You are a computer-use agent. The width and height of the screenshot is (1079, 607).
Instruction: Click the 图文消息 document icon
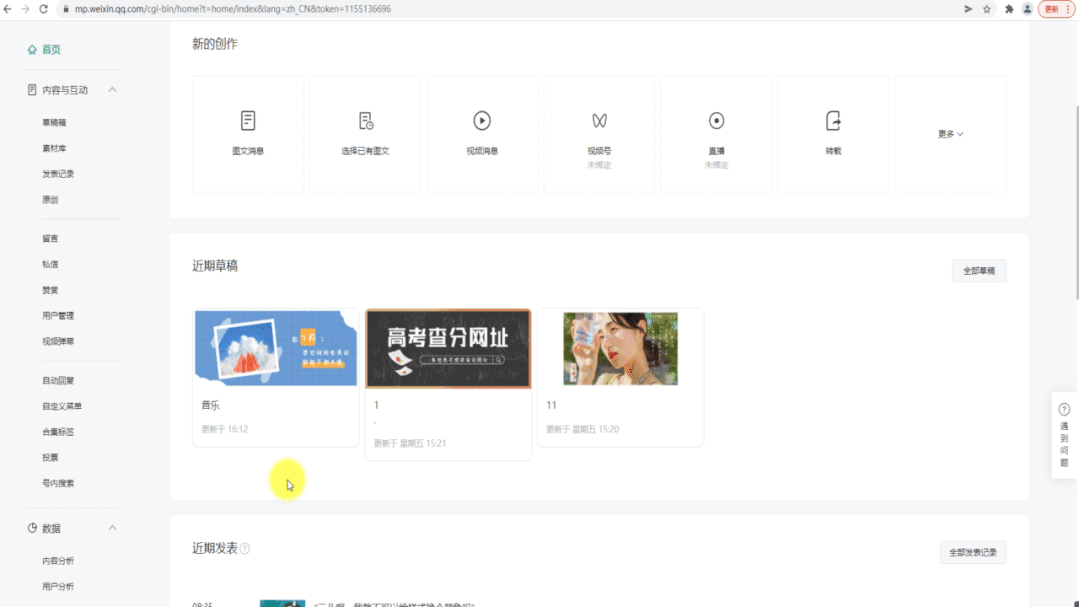click(248, 120)
